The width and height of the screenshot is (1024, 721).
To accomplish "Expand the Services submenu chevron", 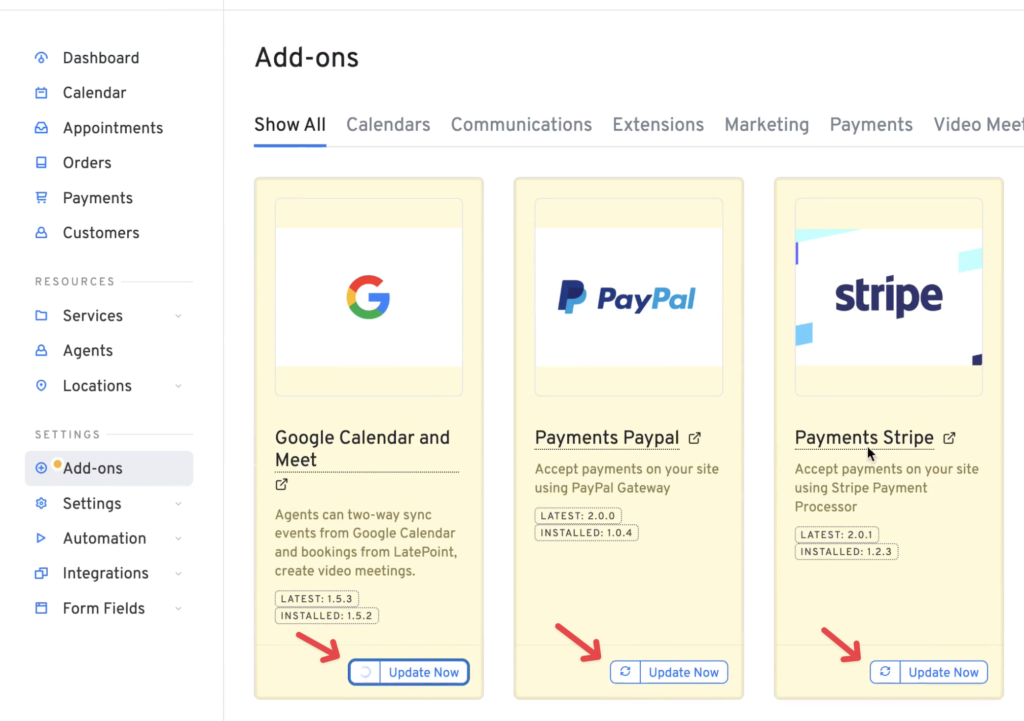I will click(x=178, y=316).
